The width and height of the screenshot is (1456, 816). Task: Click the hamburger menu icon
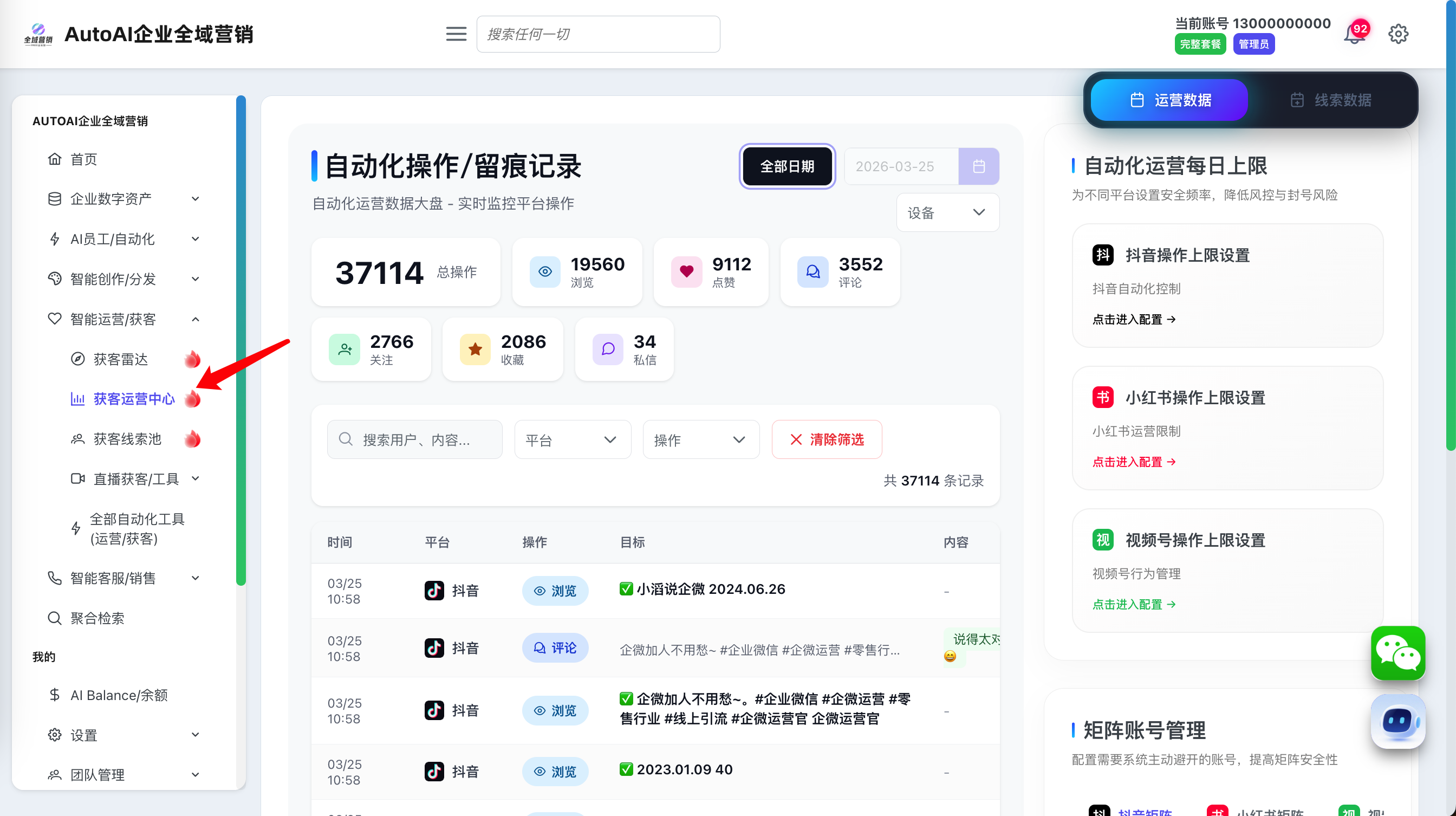pyautogui.click(x=456, y=34)
